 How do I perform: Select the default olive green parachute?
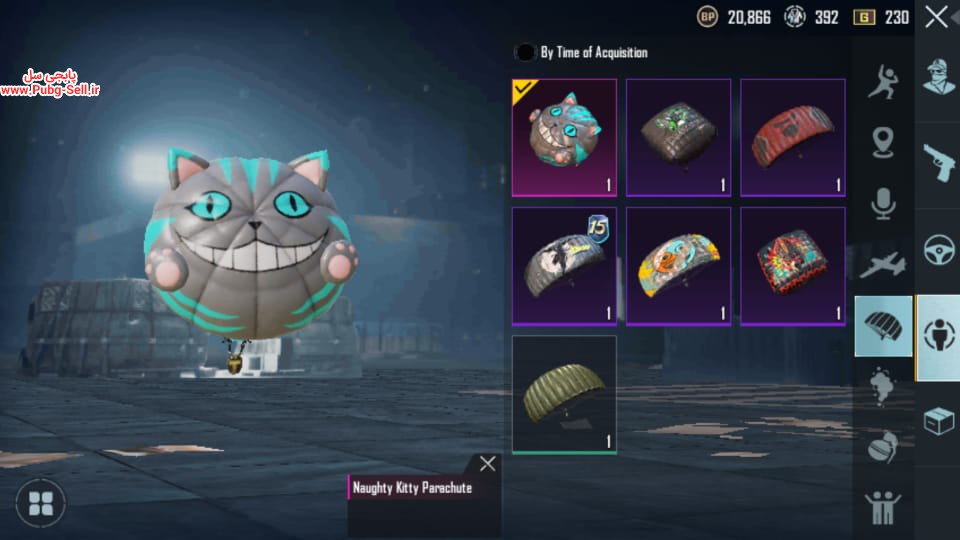(564, 395)
